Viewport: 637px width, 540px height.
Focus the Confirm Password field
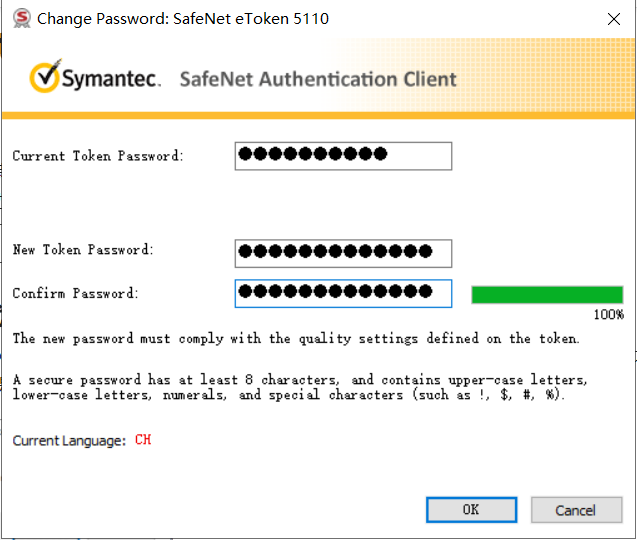[x=343, y=293]
